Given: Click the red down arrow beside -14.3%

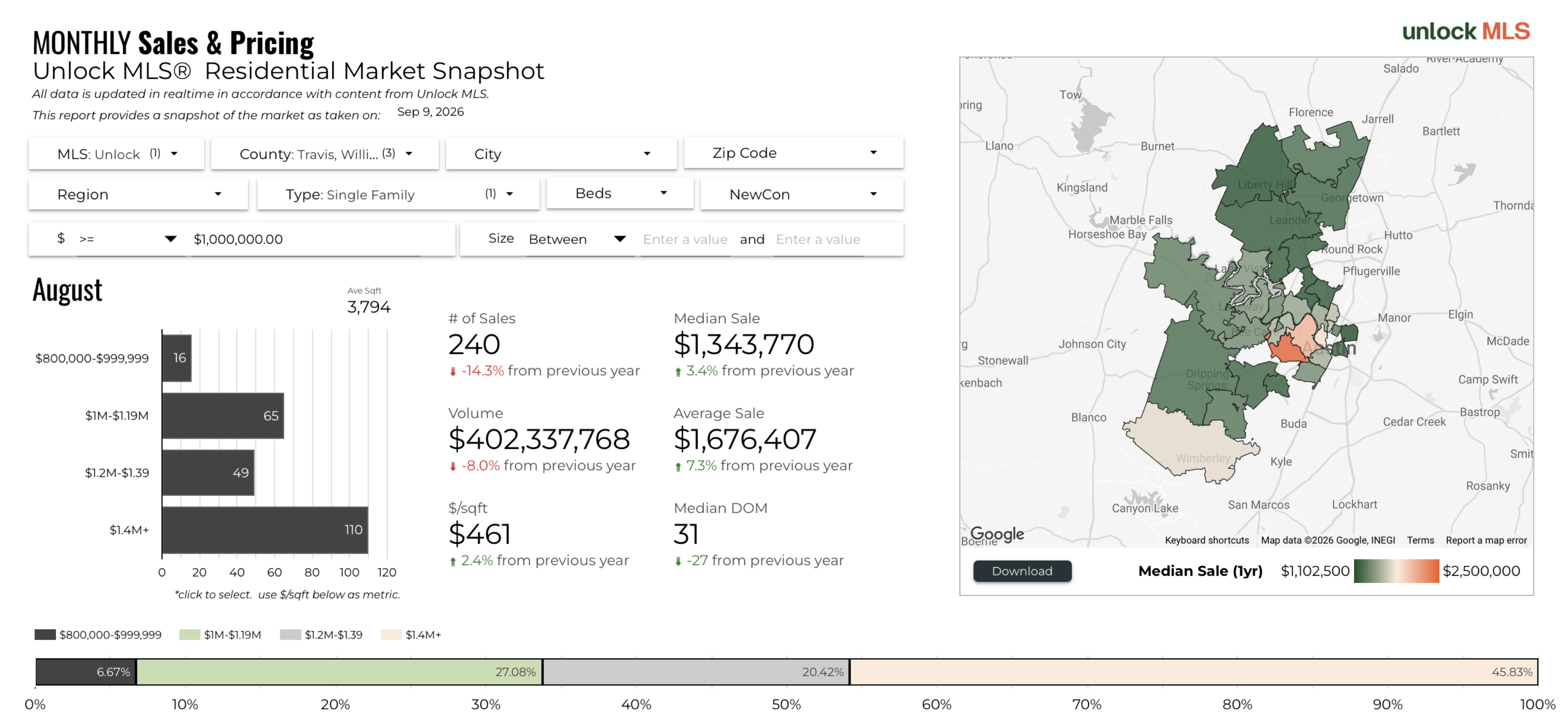Looking at the screenshot, I should click(453, 372).
